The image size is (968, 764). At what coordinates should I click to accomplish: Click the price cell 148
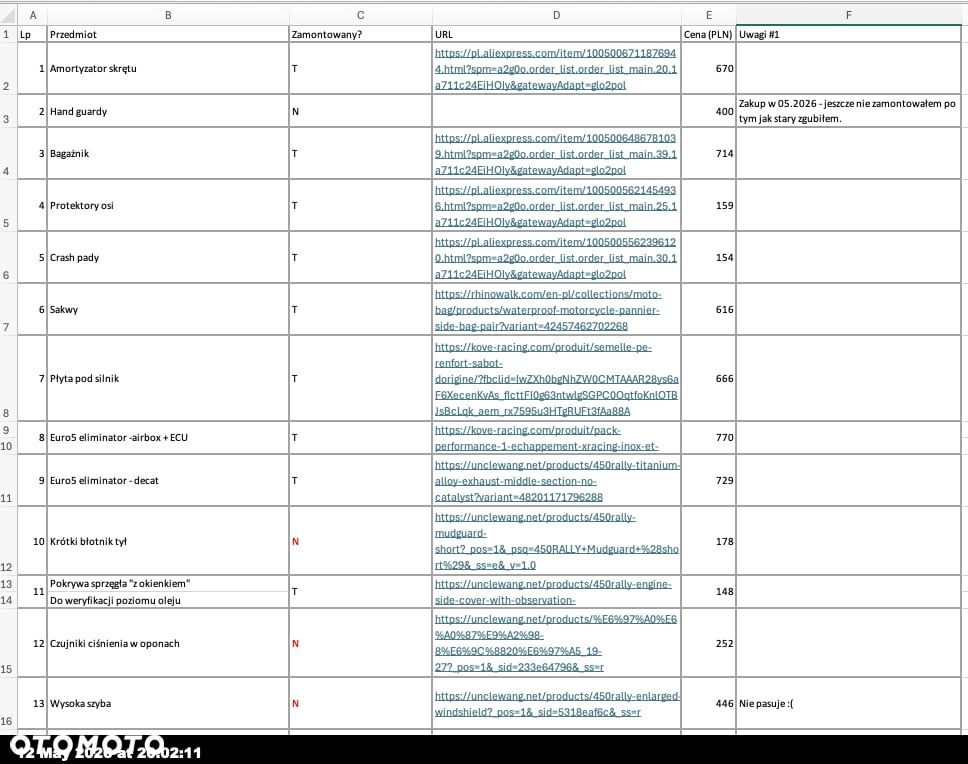(709, 591)
